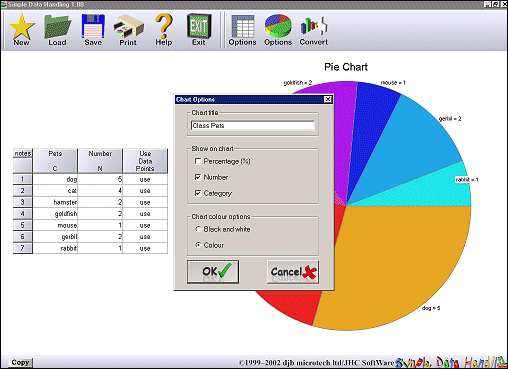Click the Number column header
The image size is (508, 369).
point(100,161)
